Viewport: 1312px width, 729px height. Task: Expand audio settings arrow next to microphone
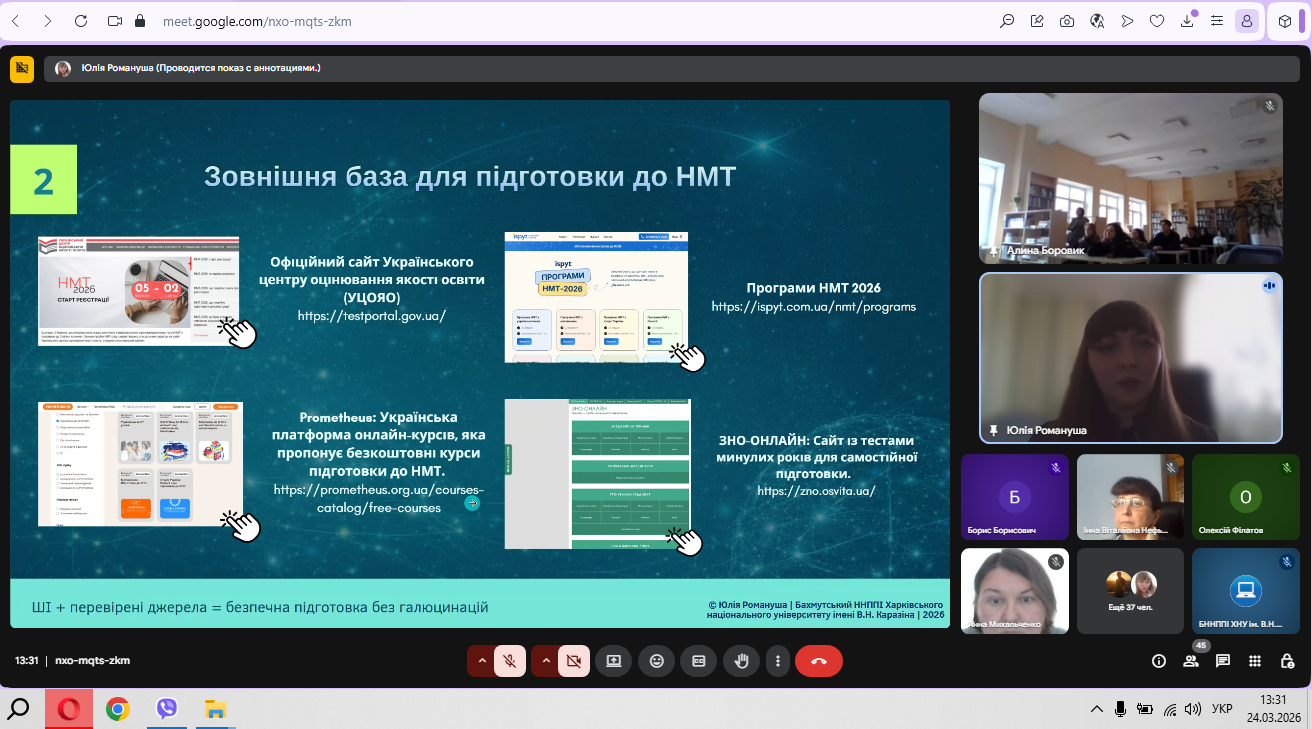point(482,661)
